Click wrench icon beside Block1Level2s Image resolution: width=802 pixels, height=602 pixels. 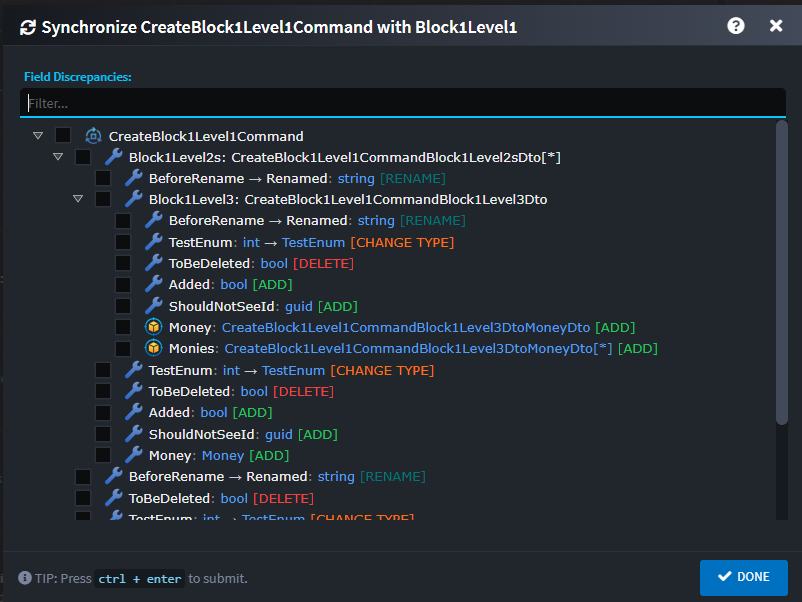tap(114, 157)
